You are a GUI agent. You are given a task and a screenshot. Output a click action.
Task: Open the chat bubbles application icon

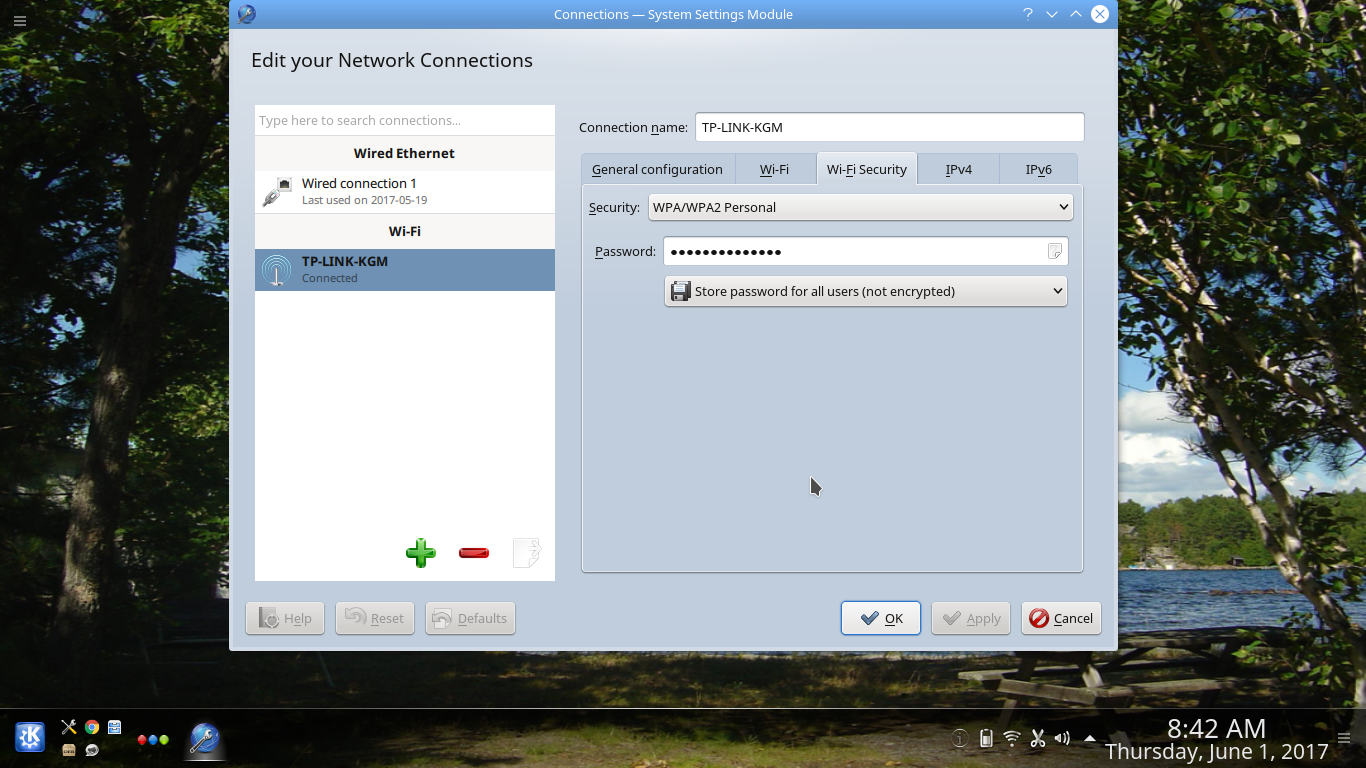[x=92, y=750]
